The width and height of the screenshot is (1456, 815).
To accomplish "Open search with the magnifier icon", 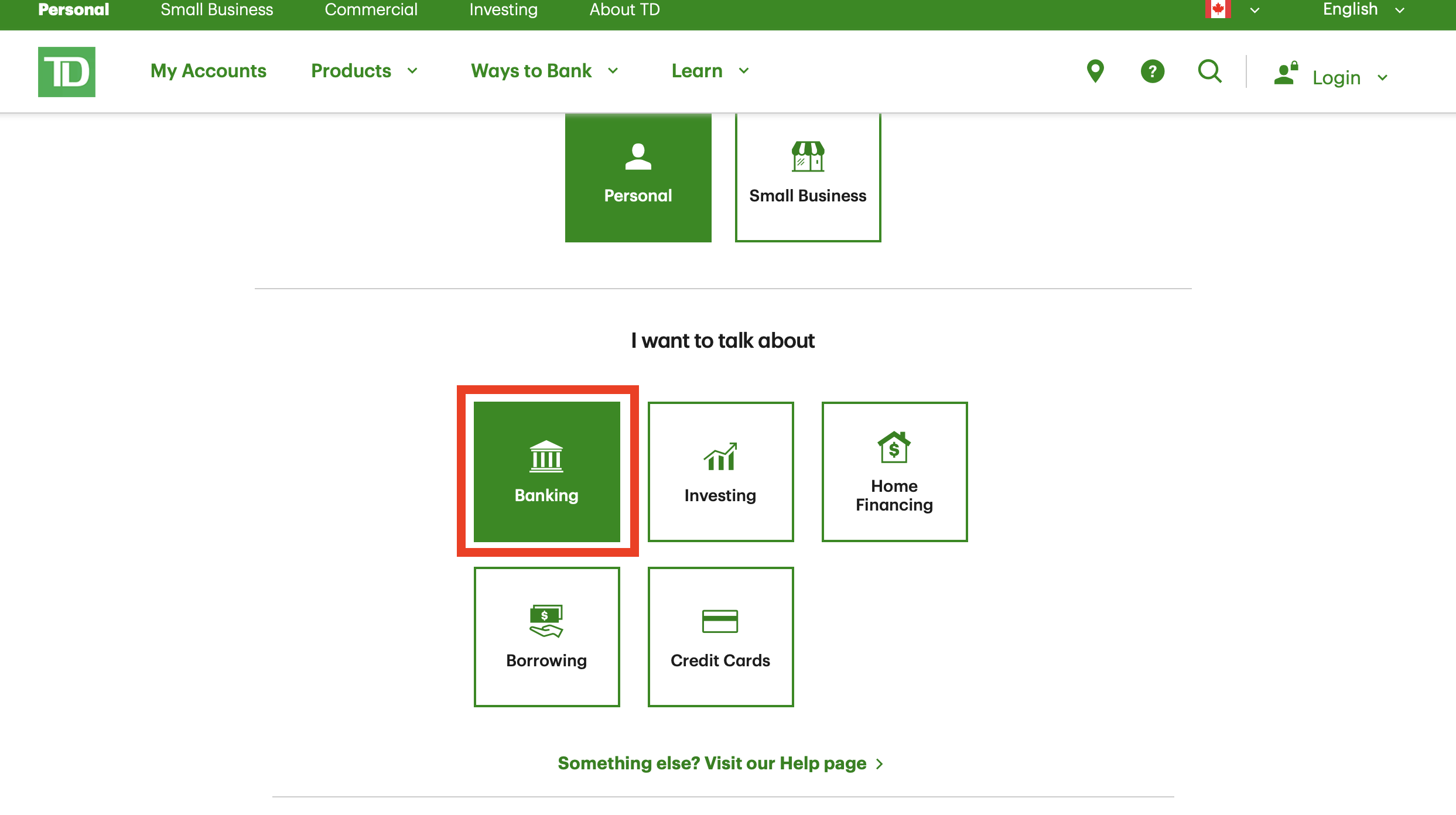I will coord(1209,71).
